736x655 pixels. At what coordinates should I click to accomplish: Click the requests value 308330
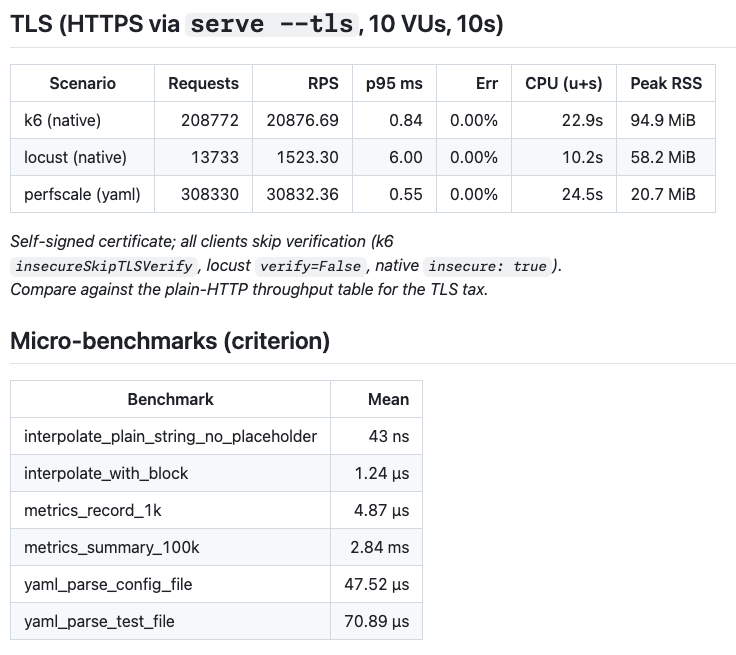(210, 194)
